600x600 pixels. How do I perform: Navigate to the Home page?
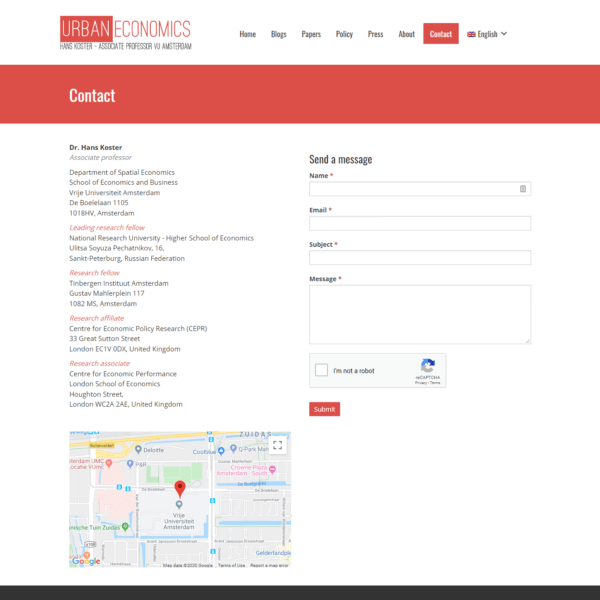(x=247, y=34)
